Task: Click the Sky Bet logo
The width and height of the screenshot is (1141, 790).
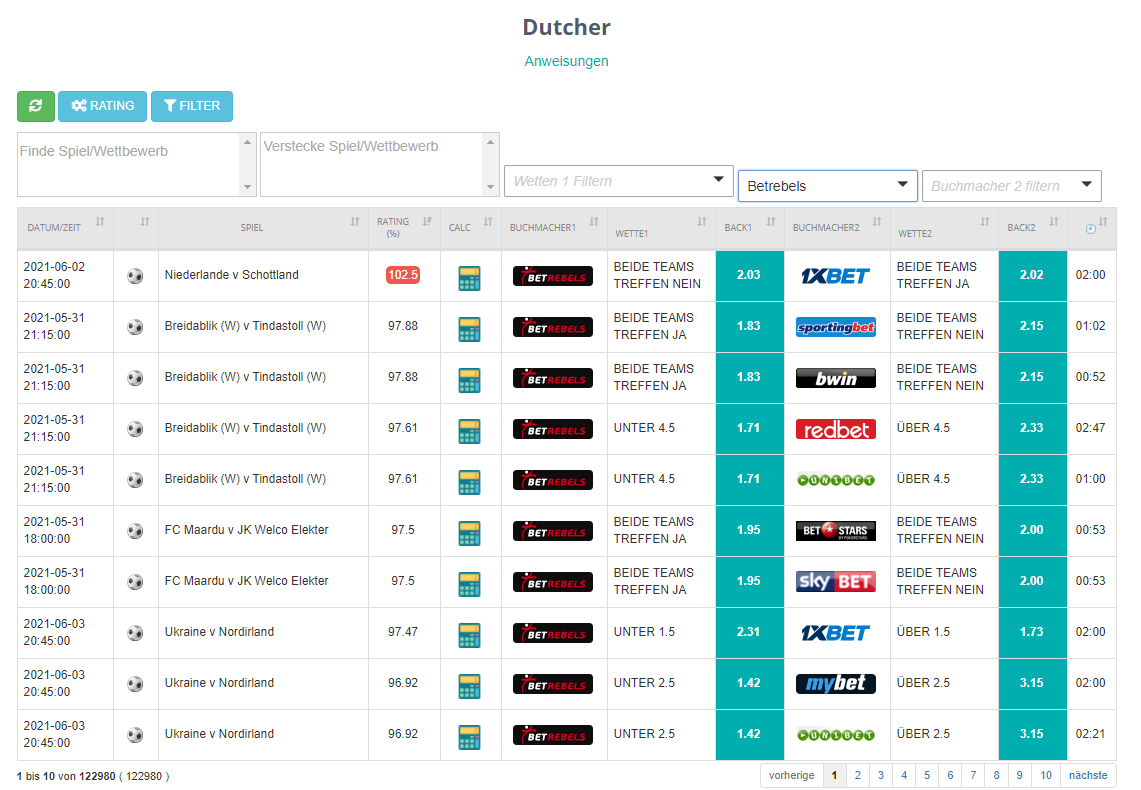Action: (x=835, y=582)
